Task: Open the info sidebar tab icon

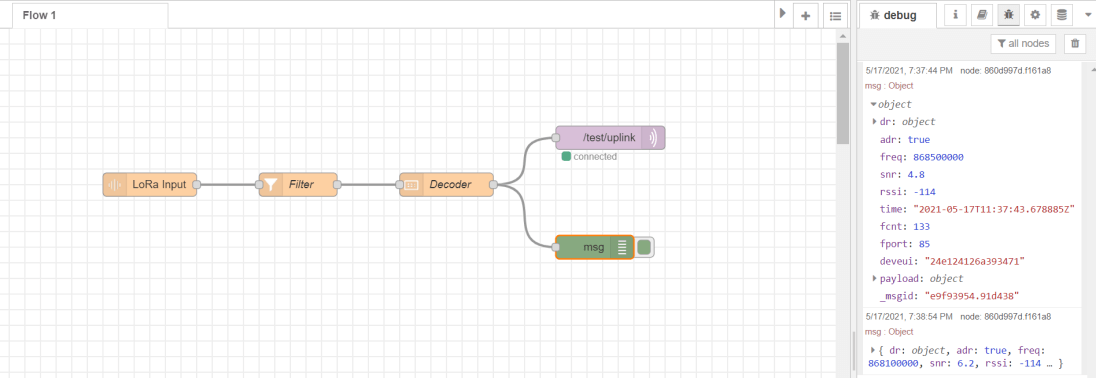Action: click(955, 15)
